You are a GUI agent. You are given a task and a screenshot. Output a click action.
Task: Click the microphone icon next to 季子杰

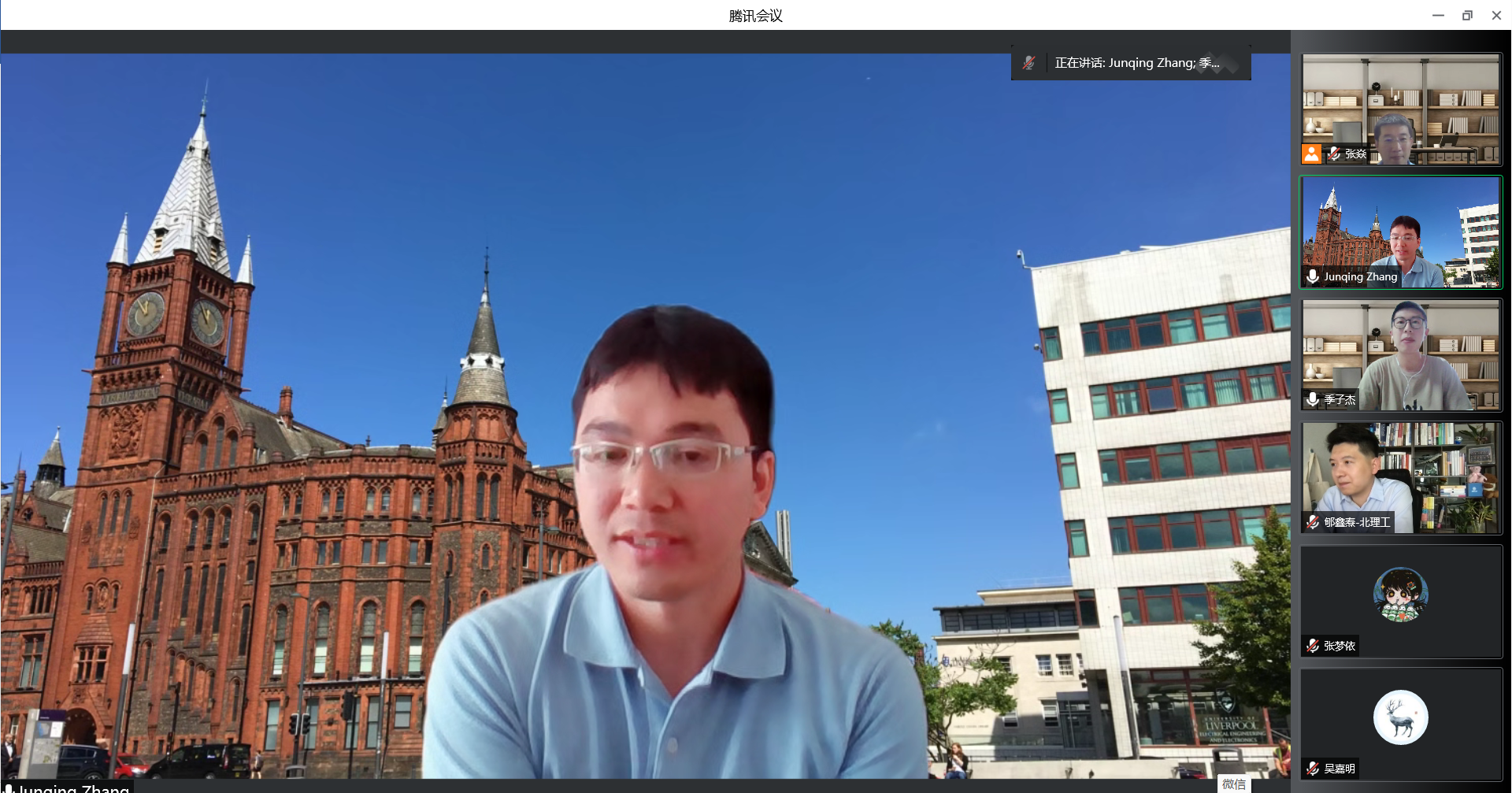1313,399
